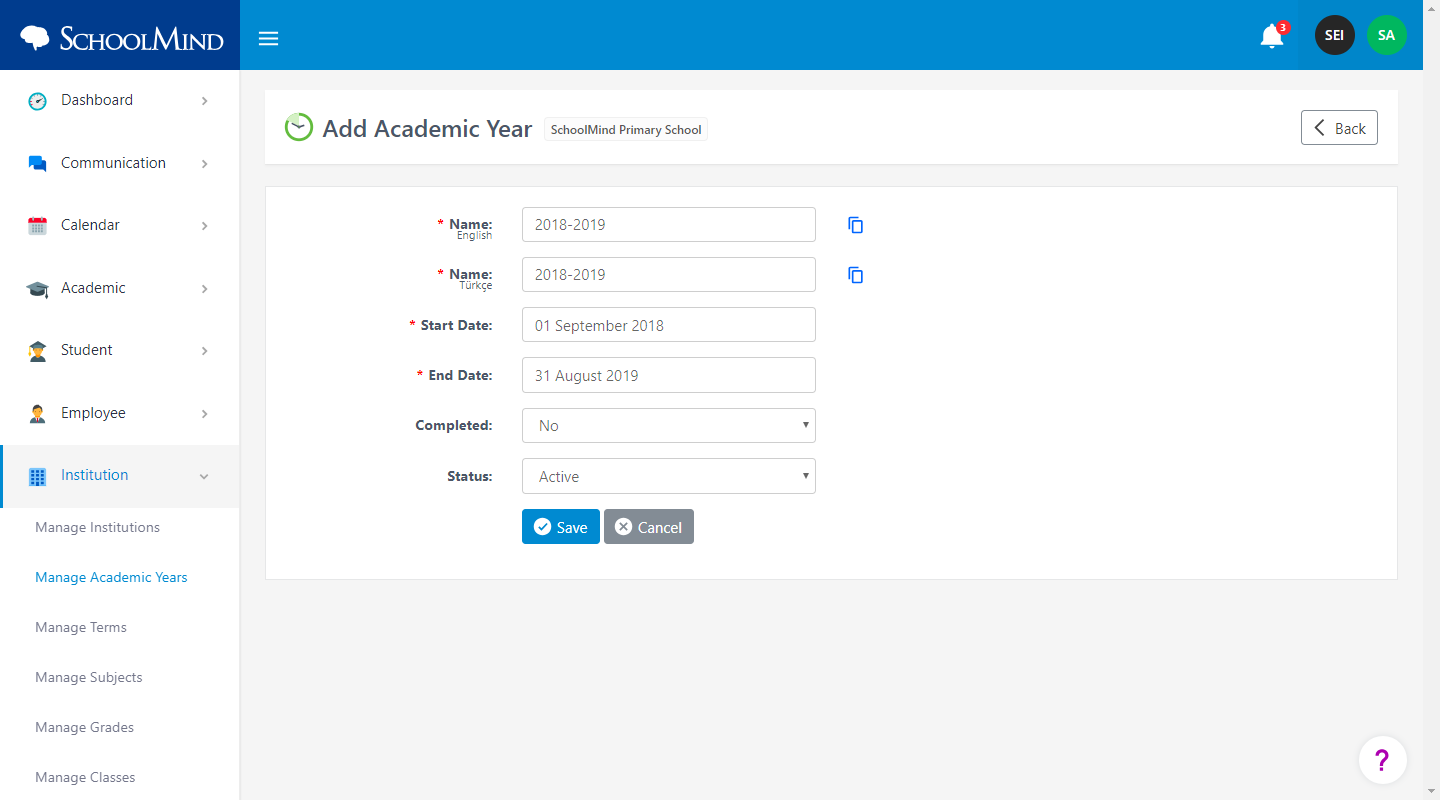
Task: Click the Start Date field
Action: click(669, 325)
